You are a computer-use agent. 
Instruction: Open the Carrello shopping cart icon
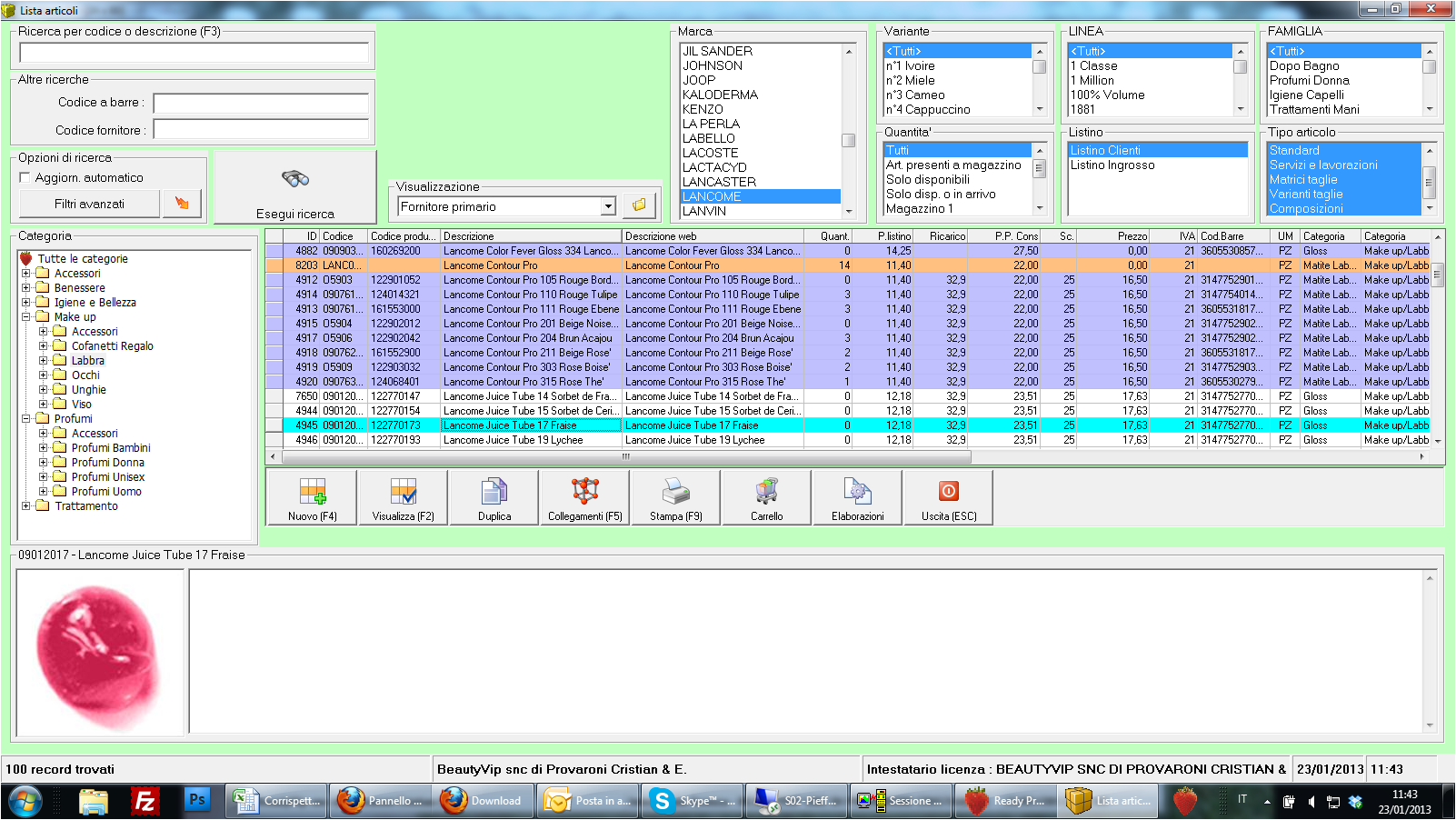point(766,492)
